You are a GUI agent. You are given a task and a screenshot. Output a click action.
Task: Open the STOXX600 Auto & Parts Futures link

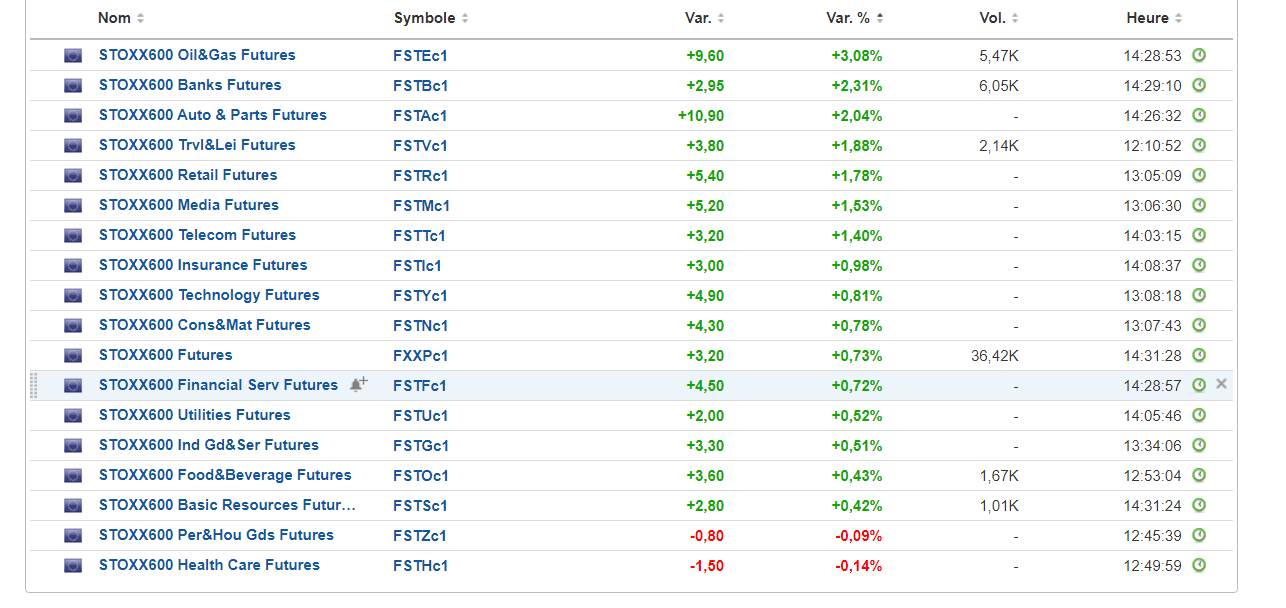tap(212, 115)
